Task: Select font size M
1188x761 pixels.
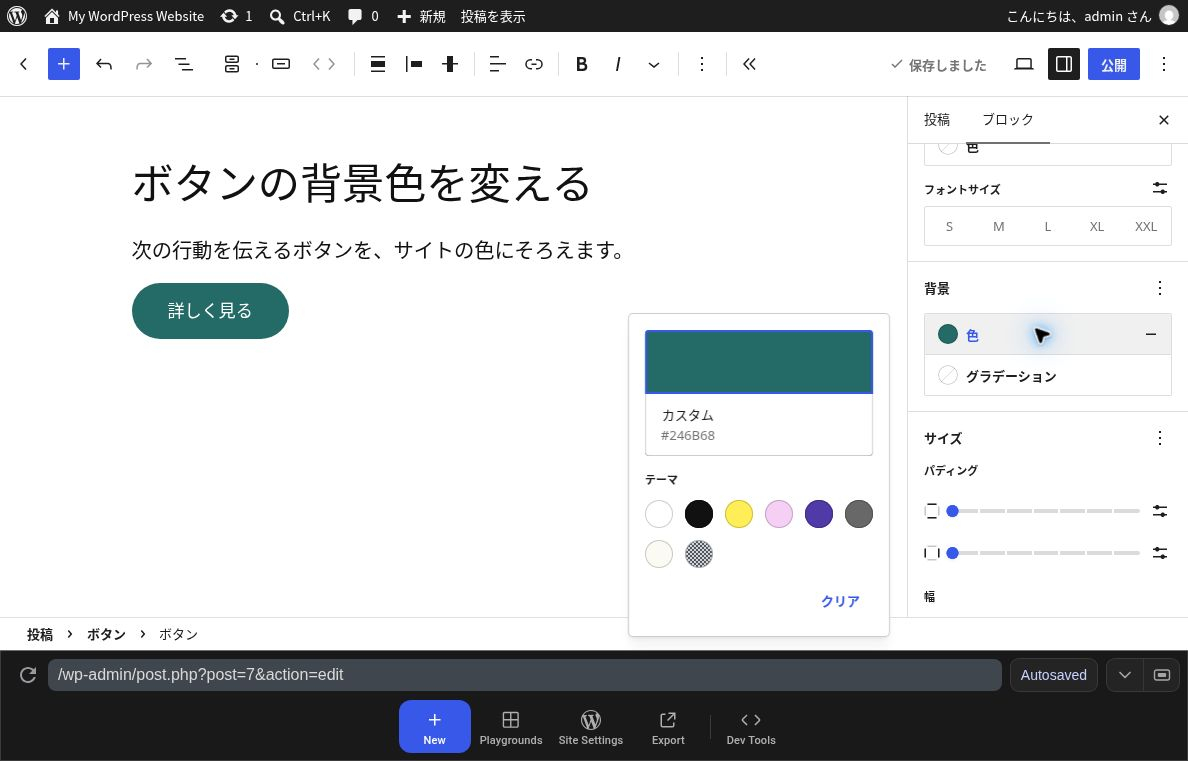Action: 999,227
